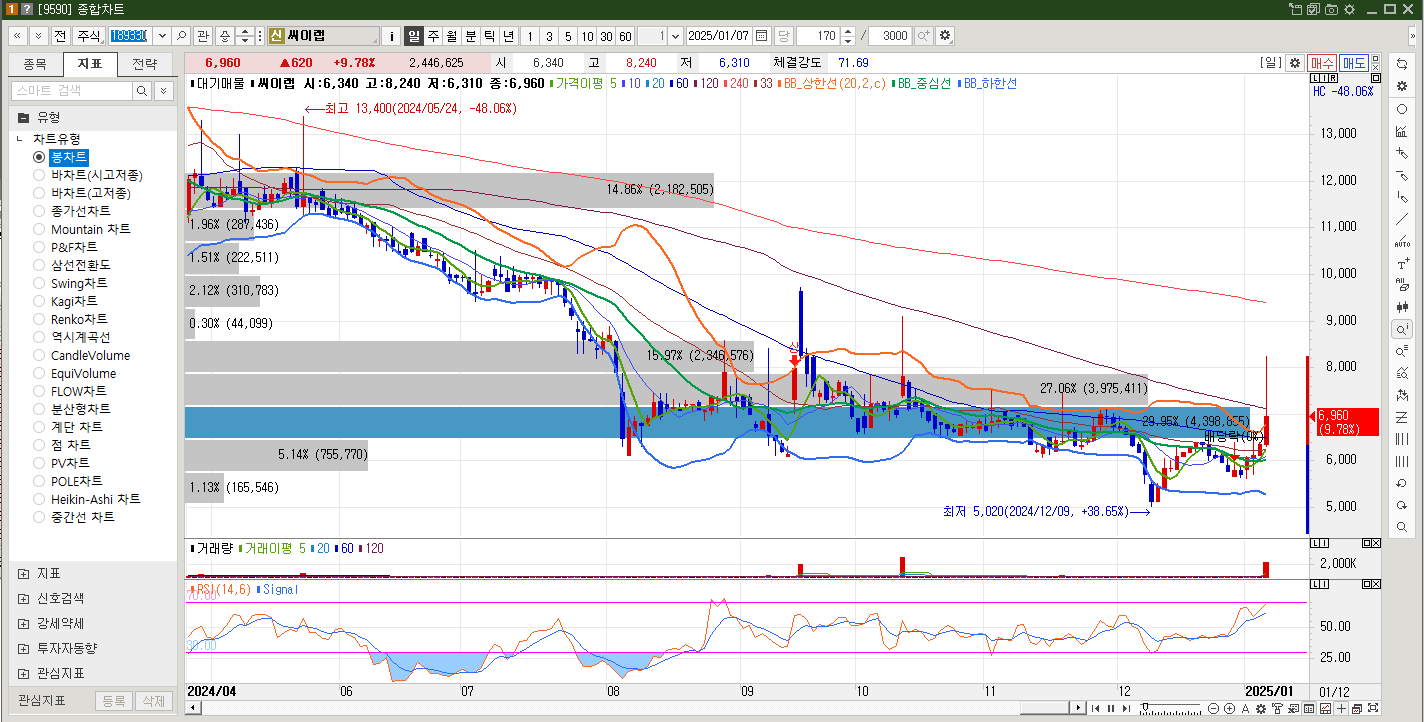Expand the 지표 tree node

23,573
